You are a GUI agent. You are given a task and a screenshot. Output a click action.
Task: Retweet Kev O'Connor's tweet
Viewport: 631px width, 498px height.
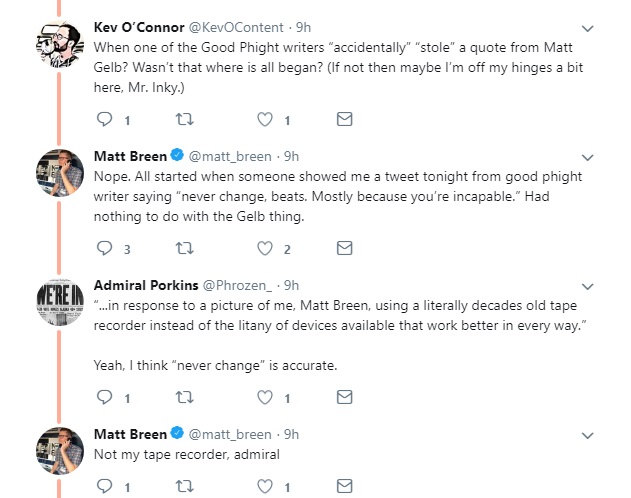184,119
